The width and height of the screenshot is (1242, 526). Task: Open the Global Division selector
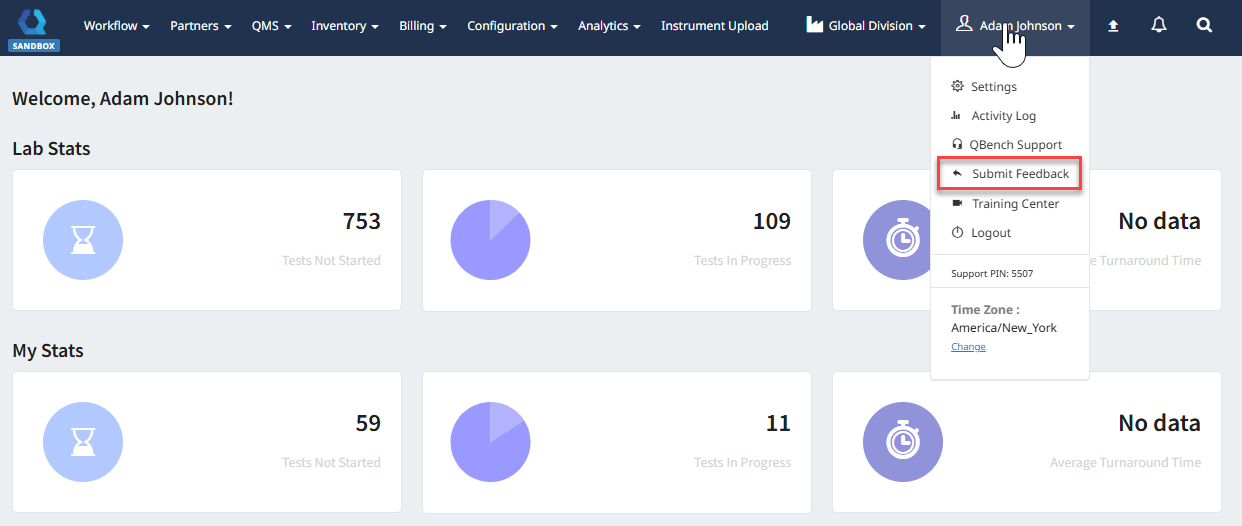(x=866, y=26)
